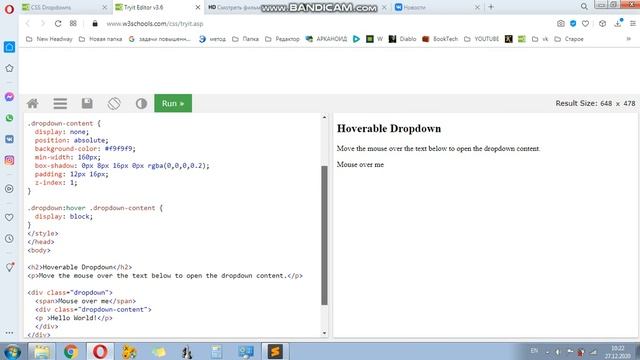Open the easy setup menu icon

pyautogui.click(x=633, y=24)
